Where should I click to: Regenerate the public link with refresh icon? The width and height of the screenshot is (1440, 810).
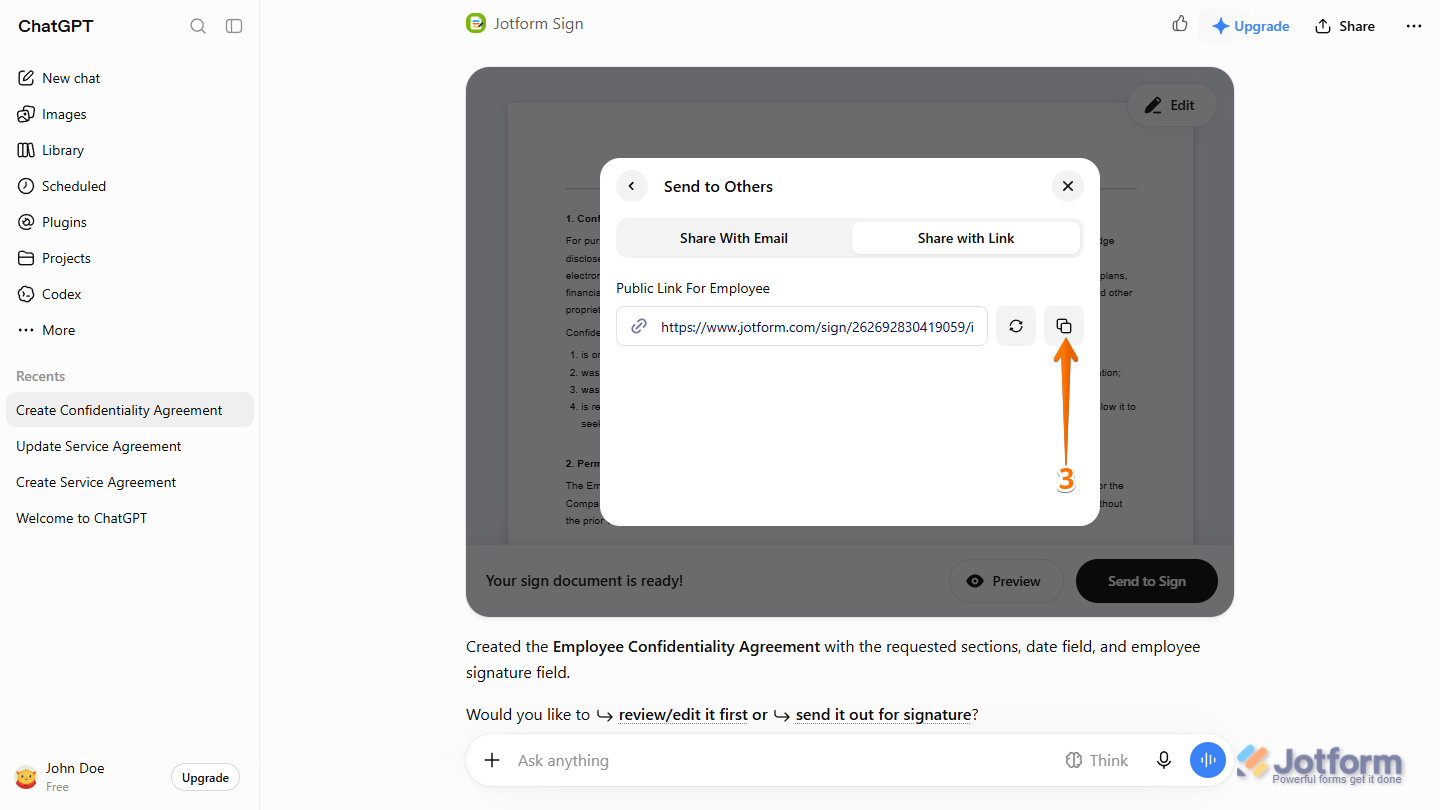[x=1016, y=326]
